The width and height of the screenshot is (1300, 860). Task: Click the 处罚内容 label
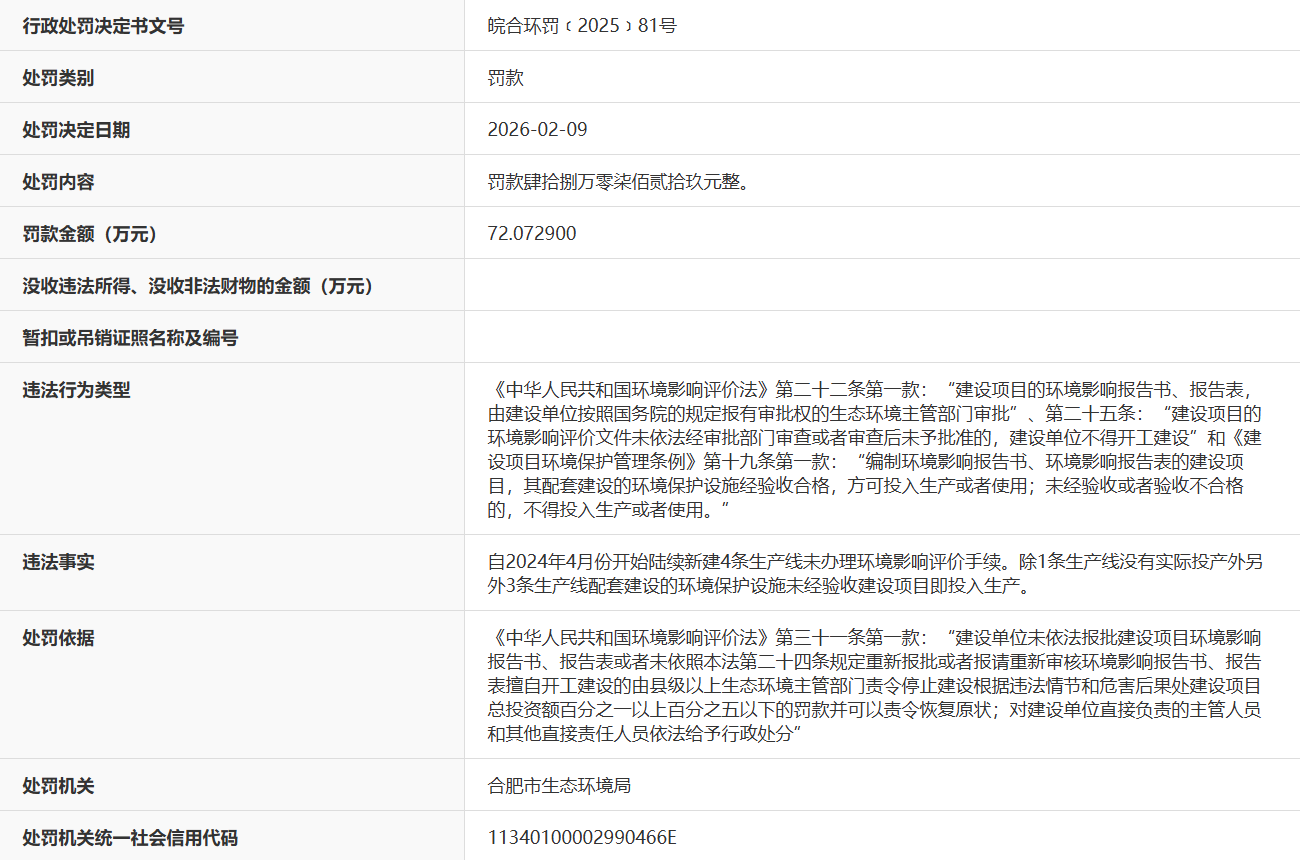pos(58,182)
